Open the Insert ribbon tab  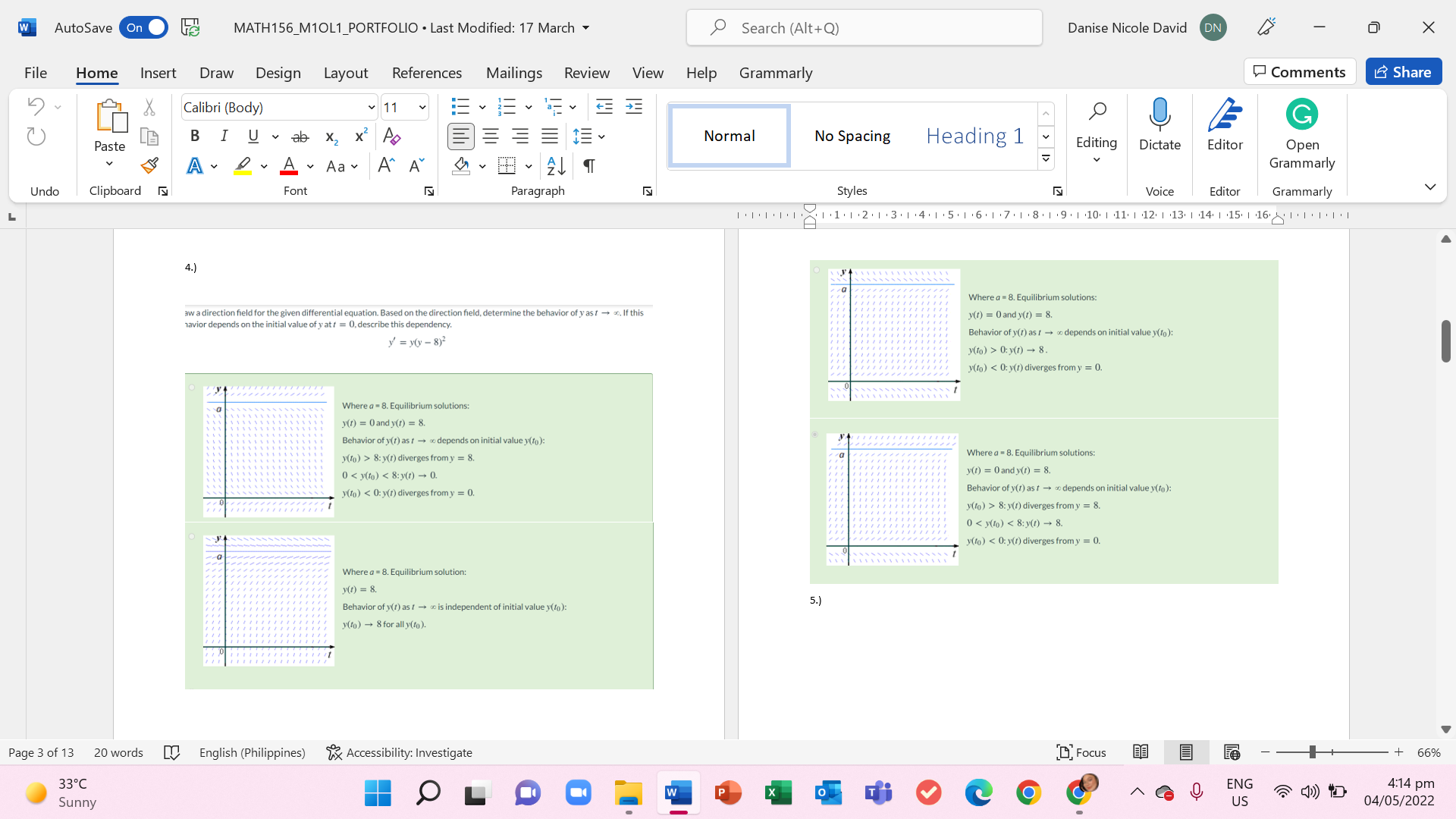(x=157, y=72)
